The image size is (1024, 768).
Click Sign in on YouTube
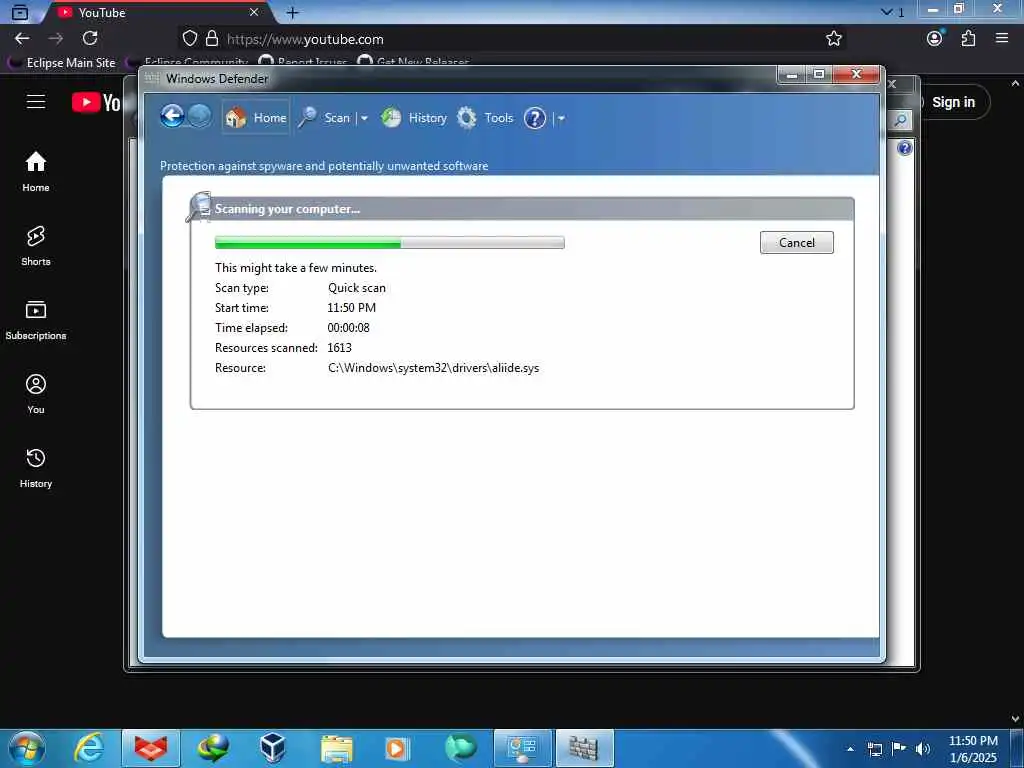tap(952, 102)
